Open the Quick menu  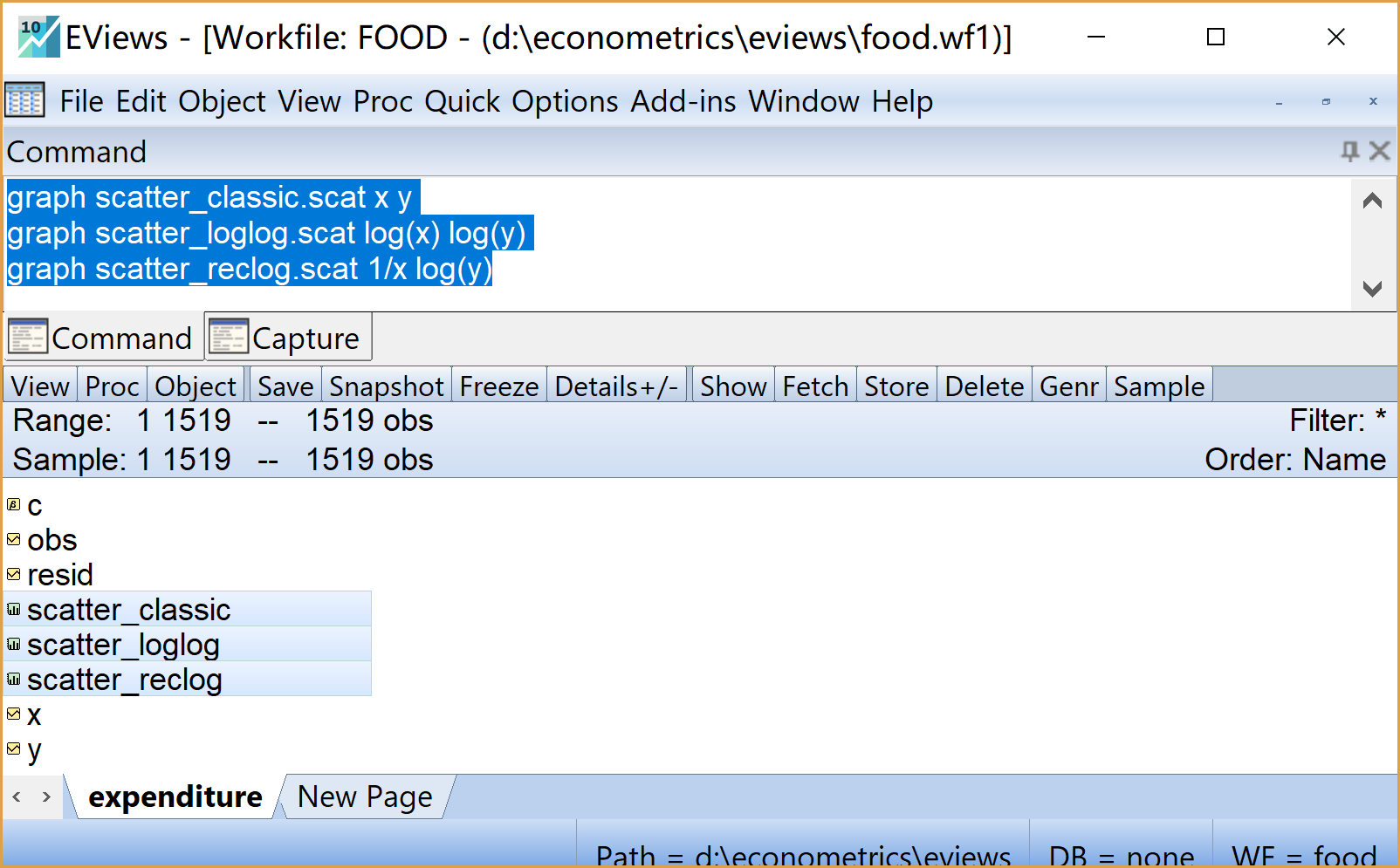coord(462,101)
